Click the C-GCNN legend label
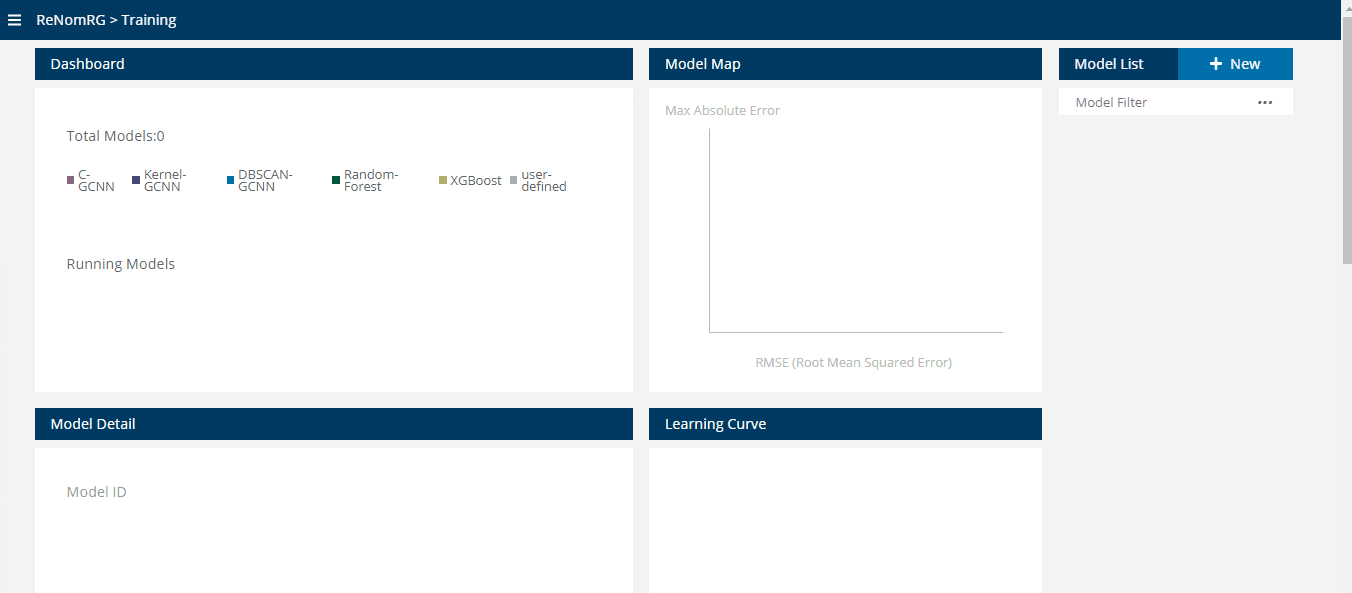Screen dimensions: 1352x593 [96, 181]
